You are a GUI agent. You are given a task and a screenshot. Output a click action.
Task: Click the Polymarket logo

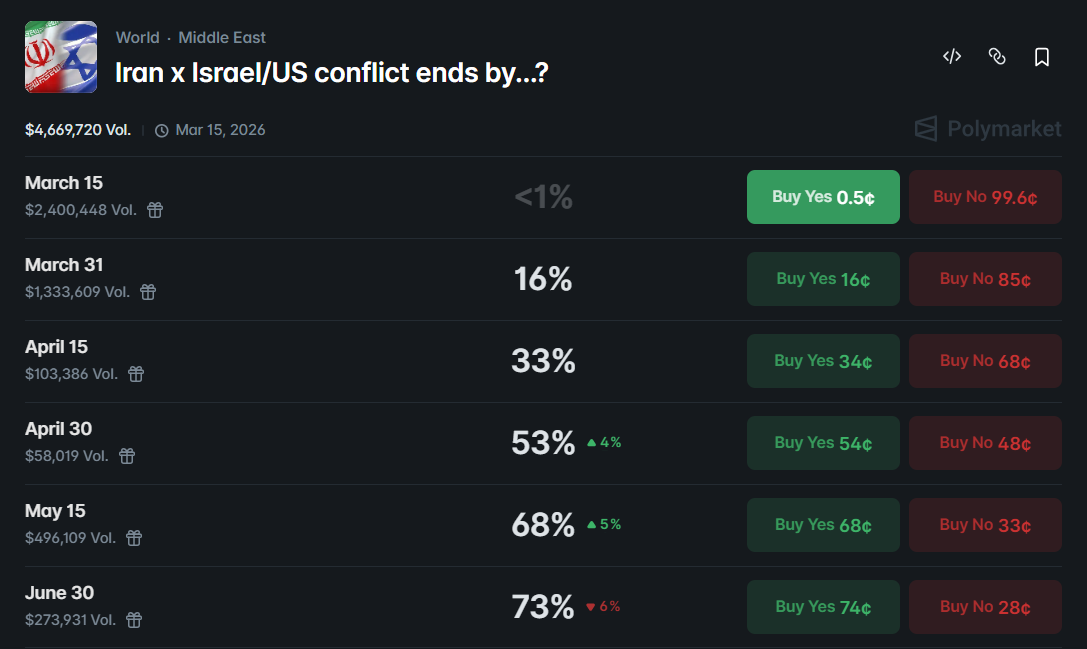coord(987,128)
